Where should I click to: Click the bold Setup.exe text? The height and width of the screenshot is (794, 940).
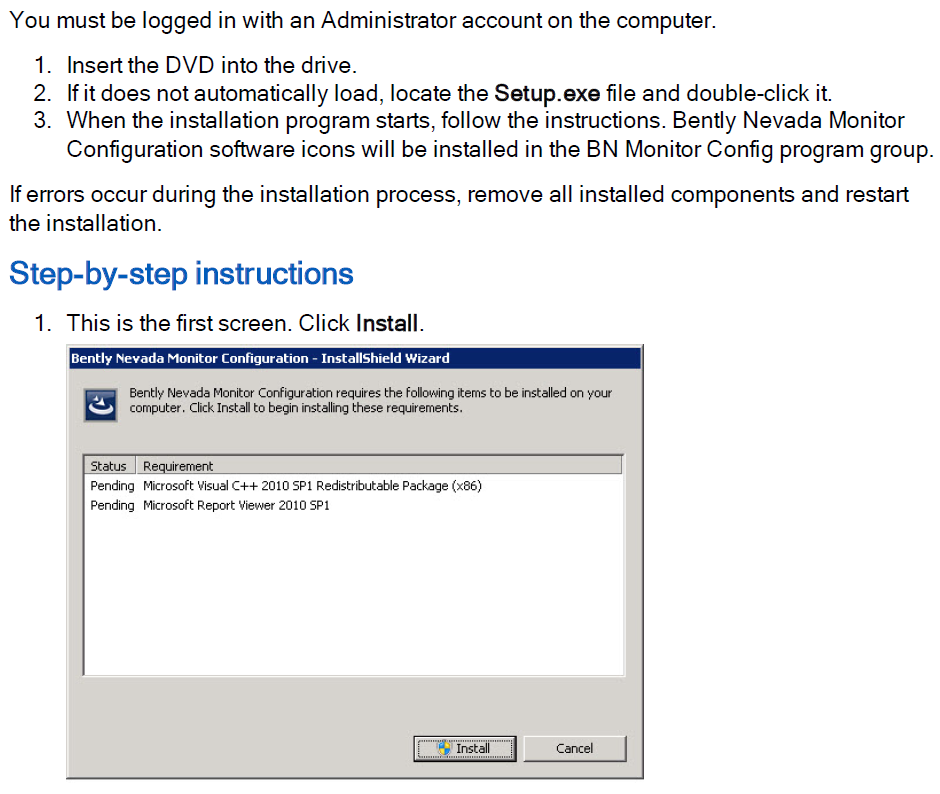547,94
